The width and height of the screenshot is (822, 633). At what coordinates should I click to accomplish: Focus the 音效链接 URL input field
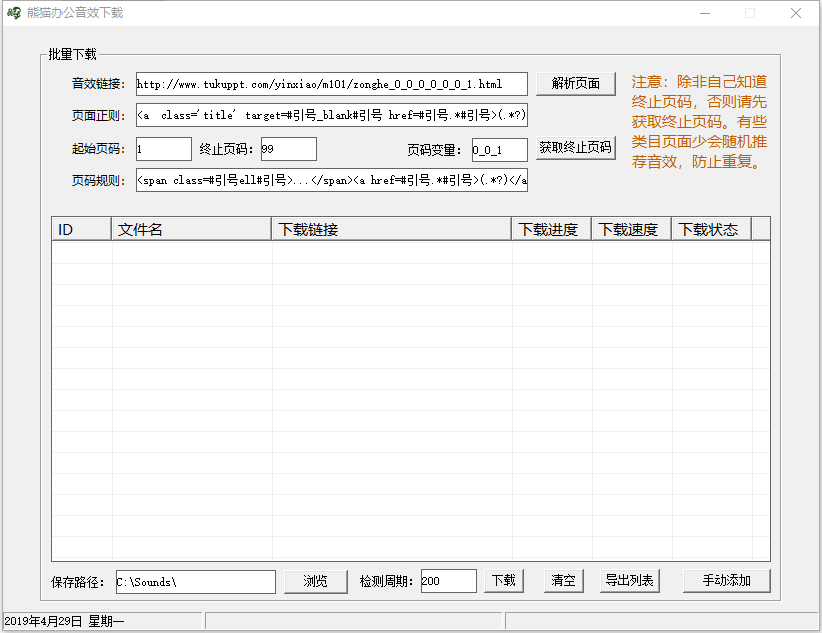[x=331, y=84]
